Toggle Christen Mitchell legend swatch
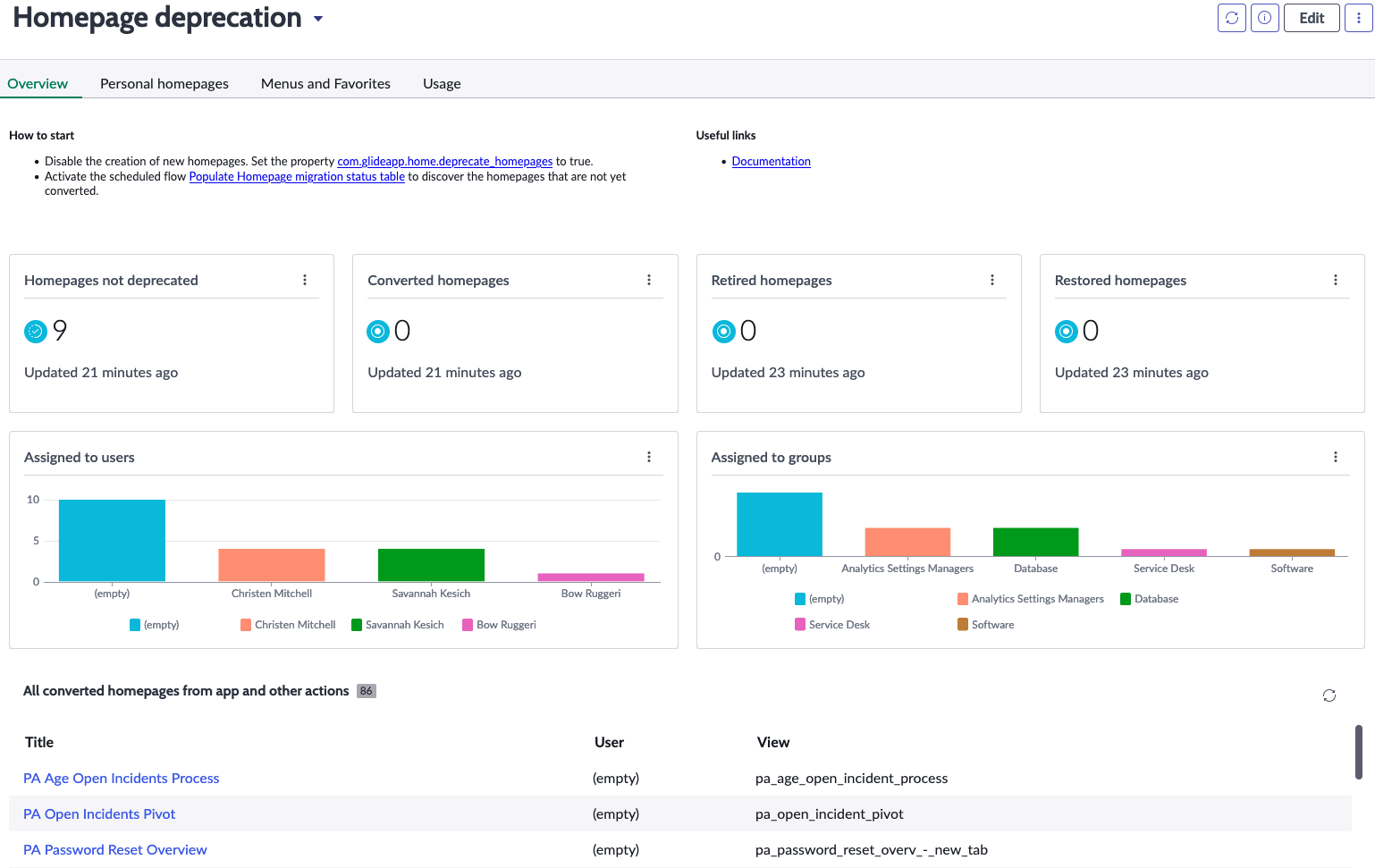 (x=246, y=625)
